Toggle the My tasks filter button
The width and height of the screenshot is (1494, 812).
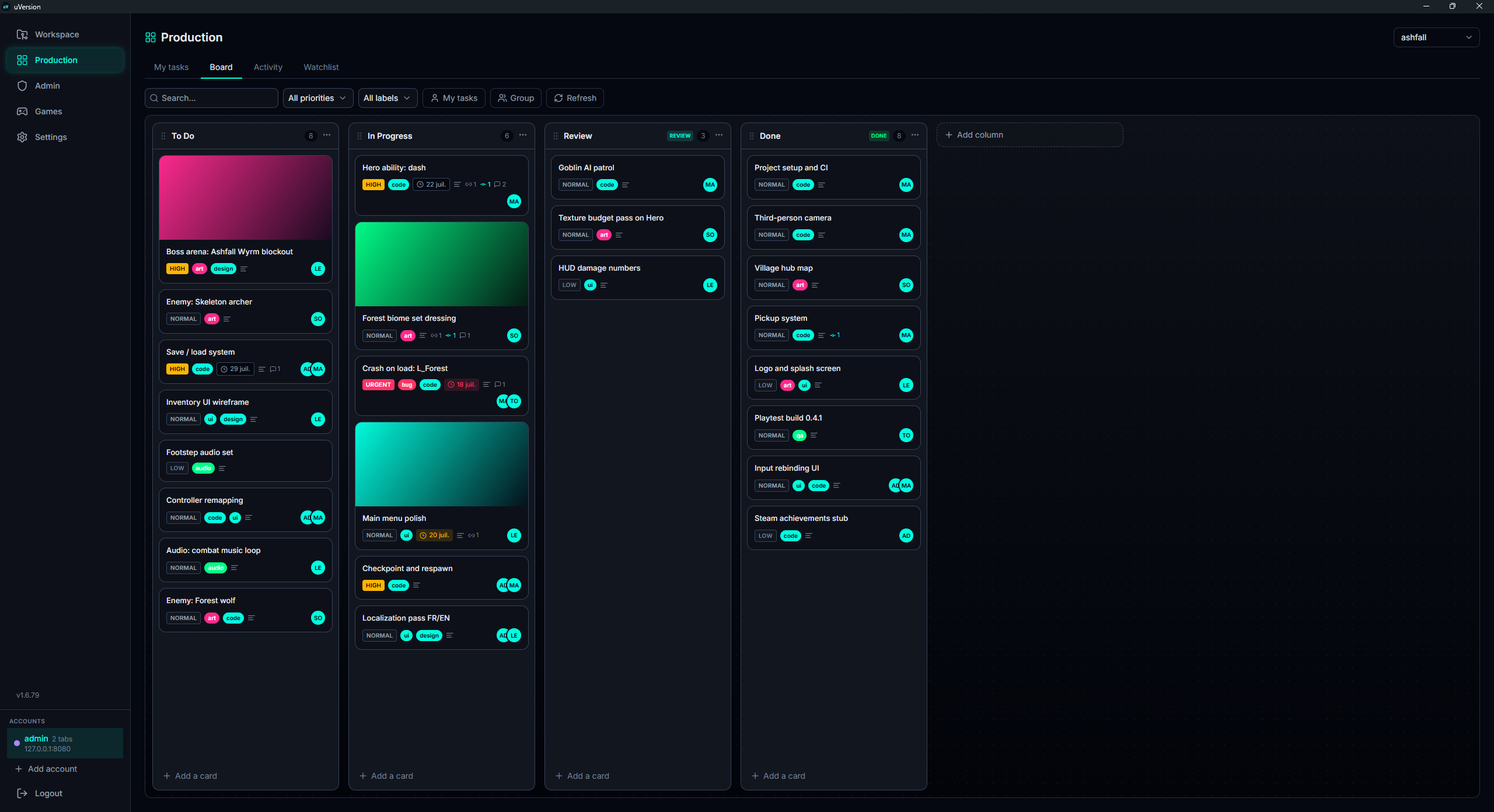point(454,98)
